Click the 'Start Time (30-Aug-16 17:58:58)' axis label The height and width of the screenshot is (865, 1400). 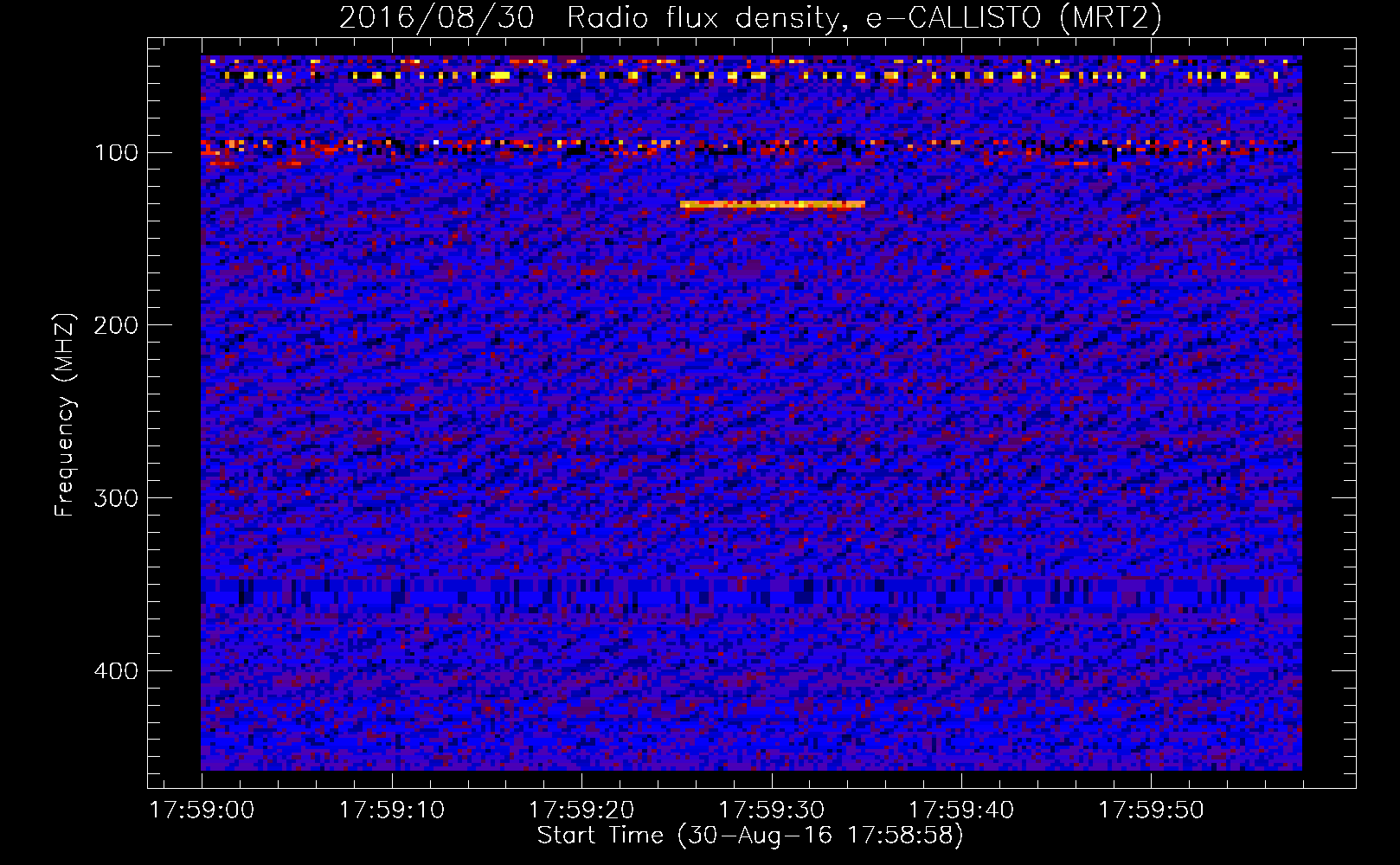tap(750, 836)
